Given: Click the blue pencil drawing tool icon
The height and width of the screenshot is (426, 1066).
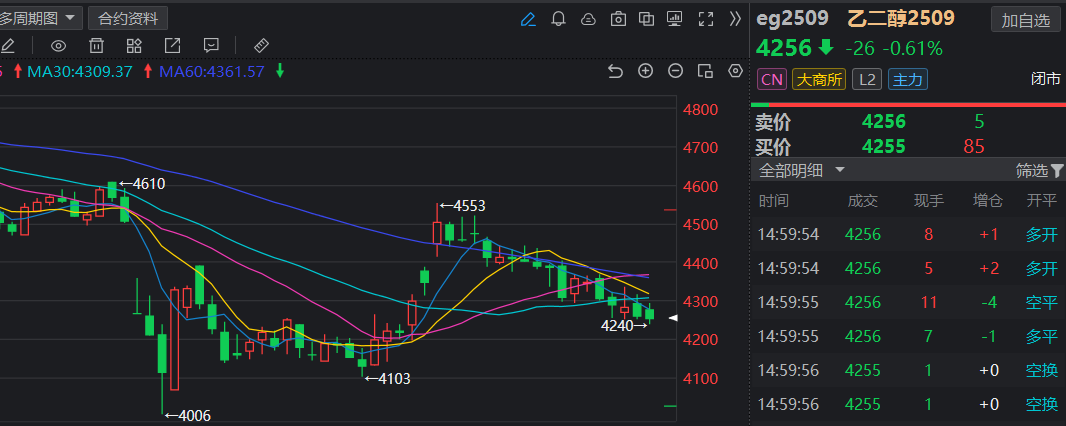Looking at the screenshot, I should (x=528, y=19).
